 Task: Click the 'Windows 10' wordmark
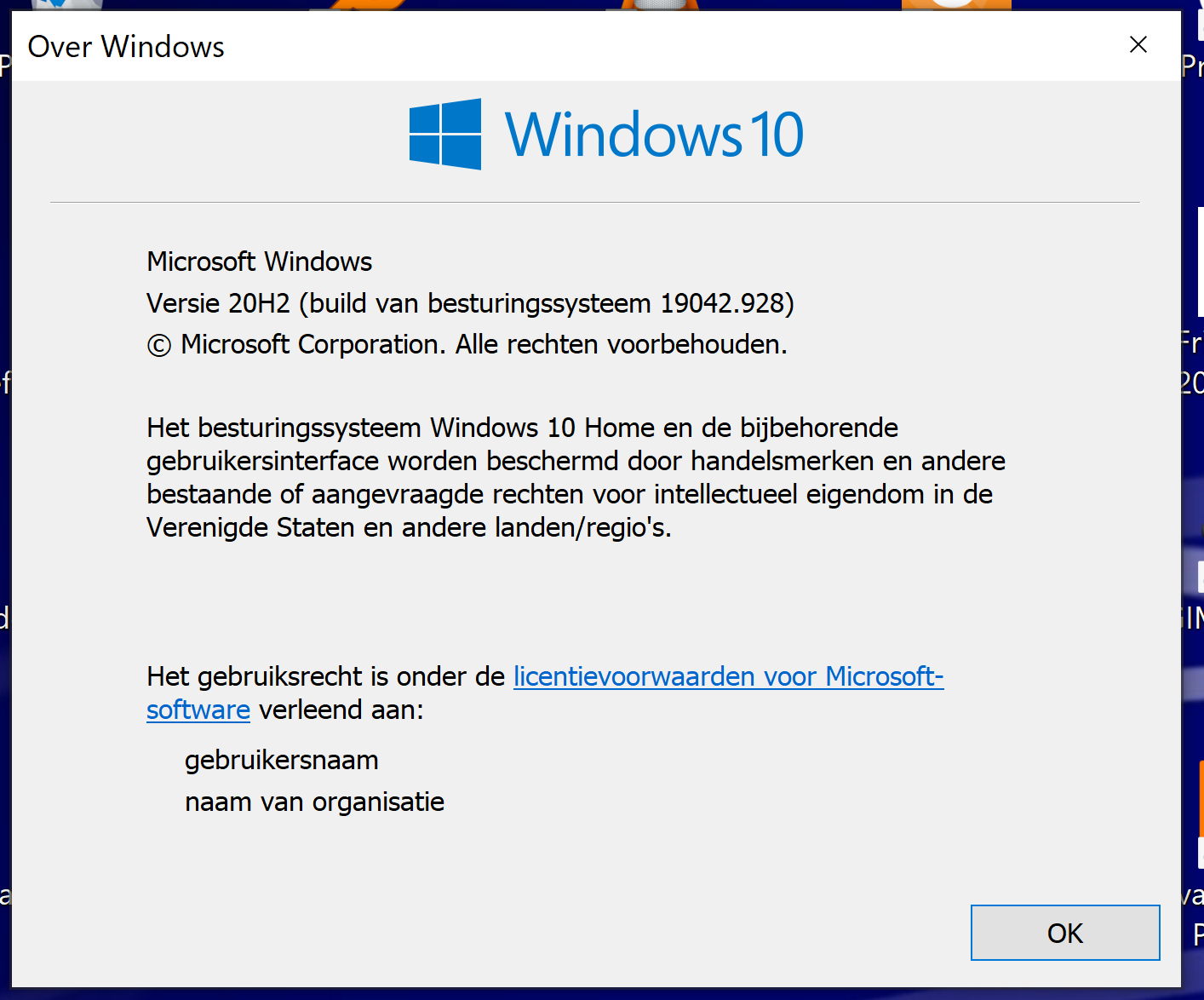point(654,135)
